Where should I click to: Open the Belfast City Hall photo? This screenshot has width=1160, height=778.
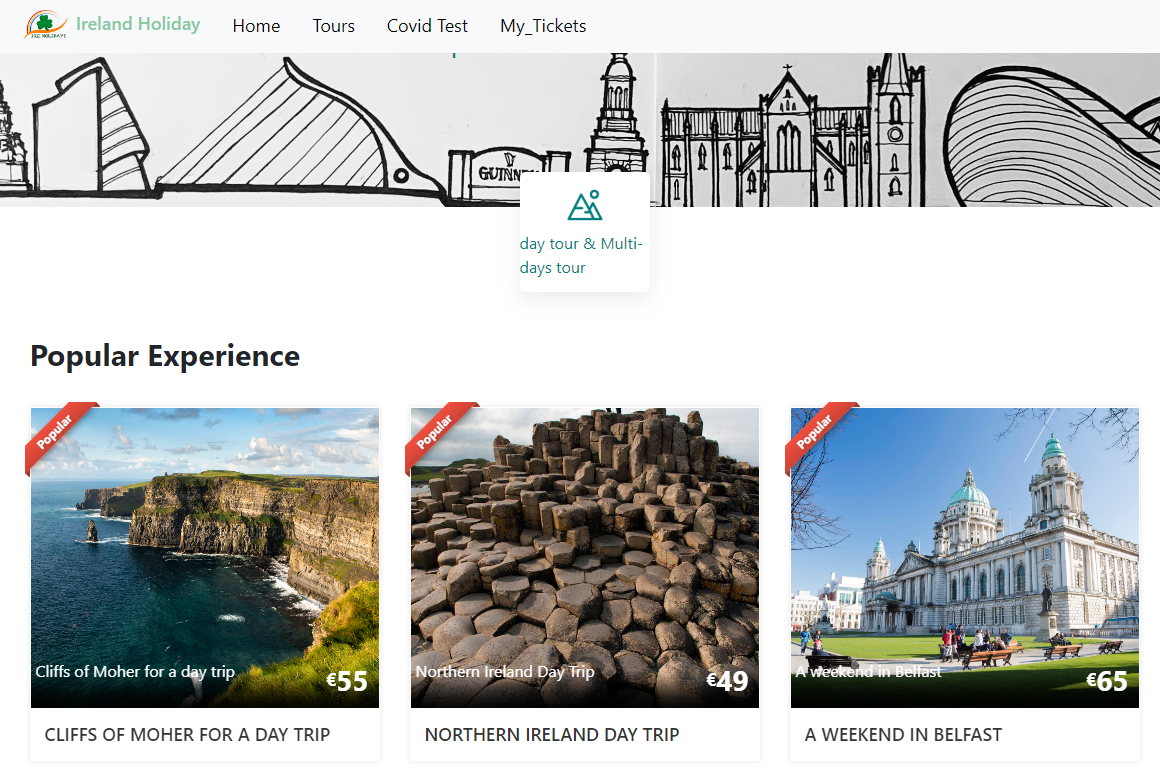(x=965, y=558)
